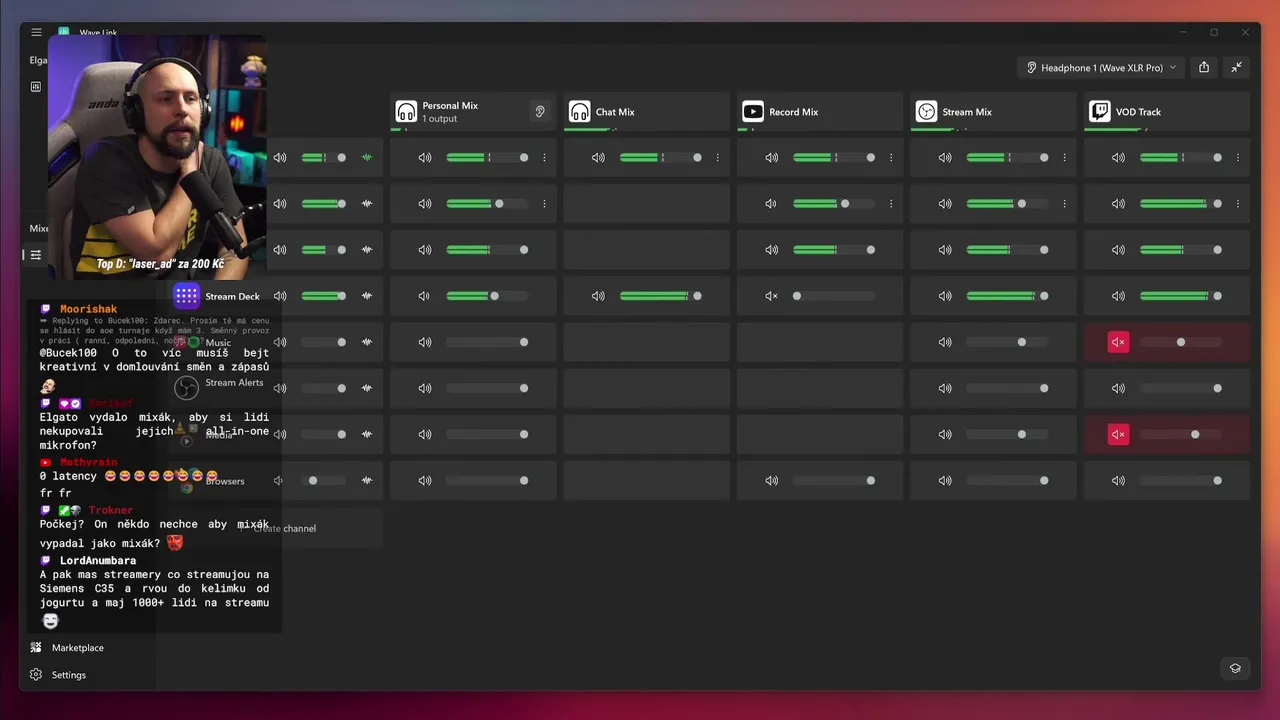
Task: Open the Headphone 1 (Wave XLR Pro) dropdown
Action: 1101,67
